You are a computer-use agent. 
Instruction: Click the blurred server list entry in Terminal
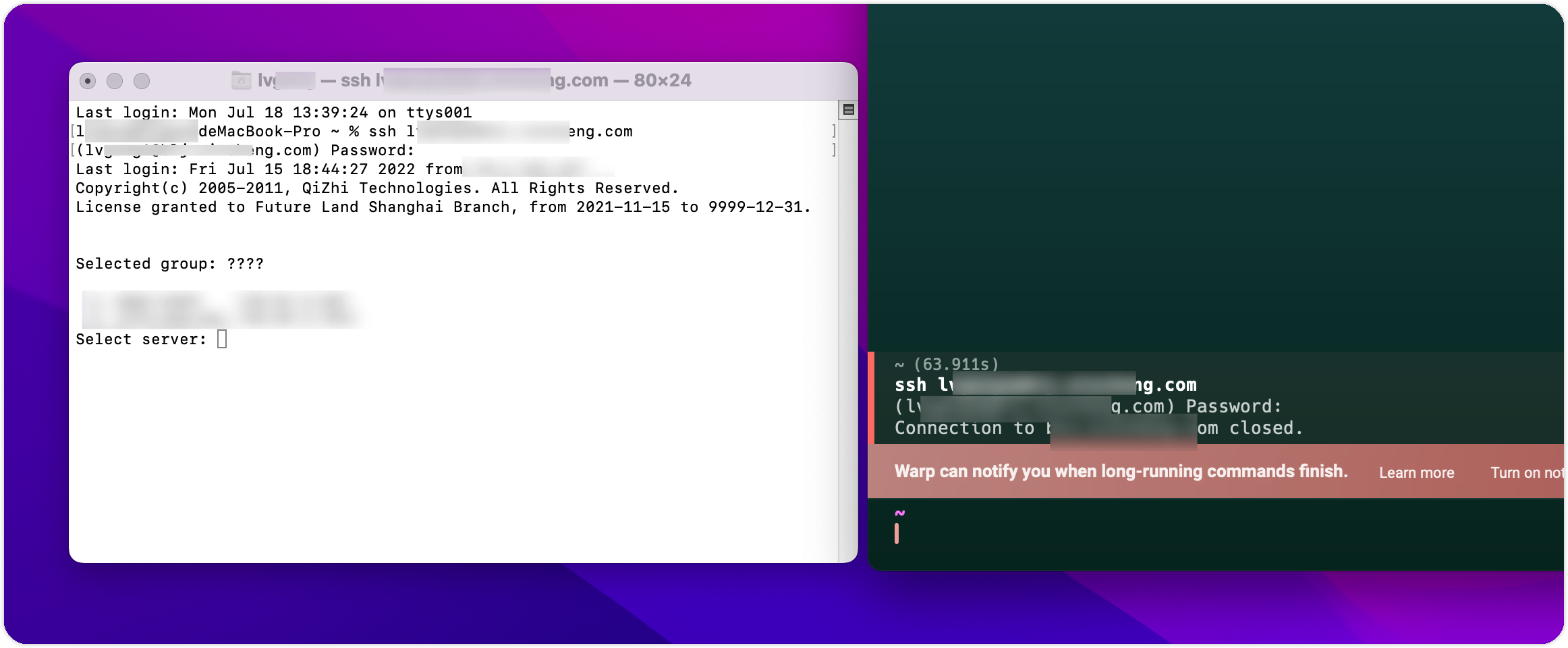(x=223, y=309)
